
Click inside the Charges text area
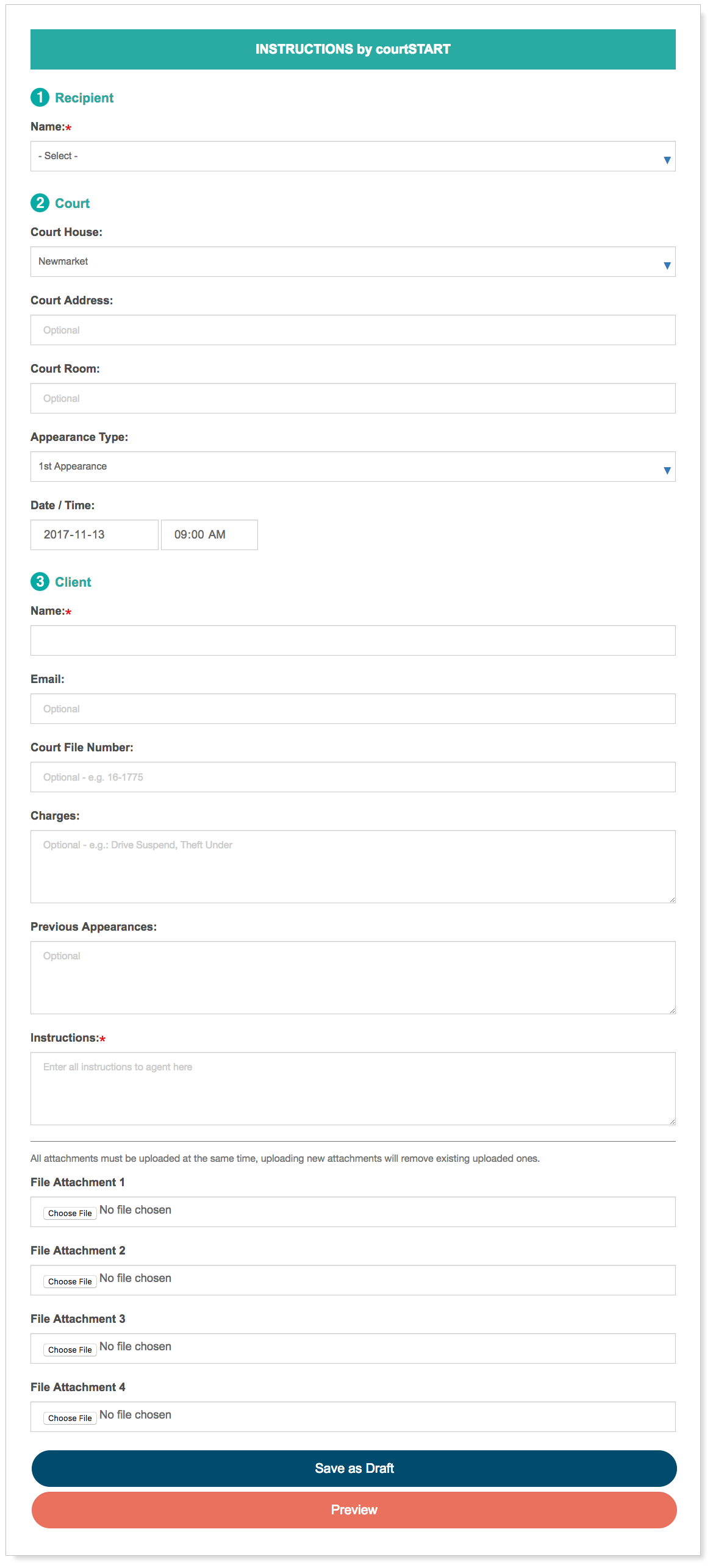point(353,866)
